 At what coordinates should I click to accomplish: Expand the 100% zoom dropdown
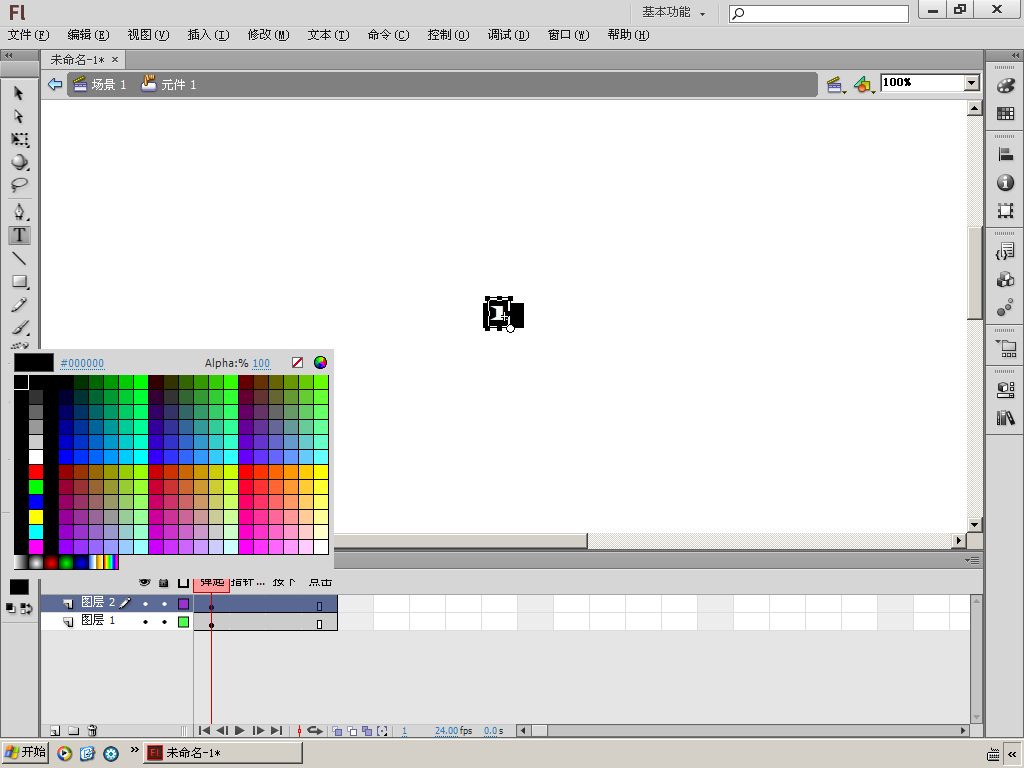point(972,82)
